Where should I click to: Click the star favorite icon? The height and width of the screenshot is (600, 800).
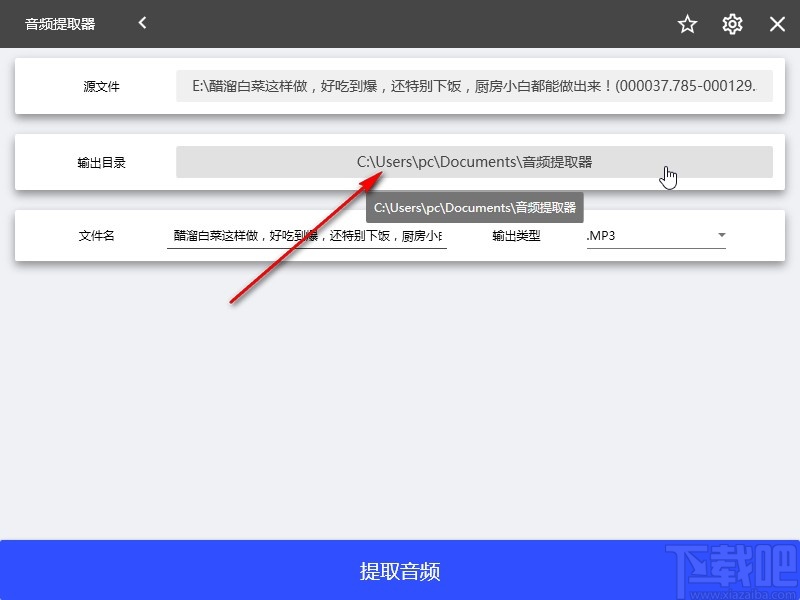[x=687, y=24]
